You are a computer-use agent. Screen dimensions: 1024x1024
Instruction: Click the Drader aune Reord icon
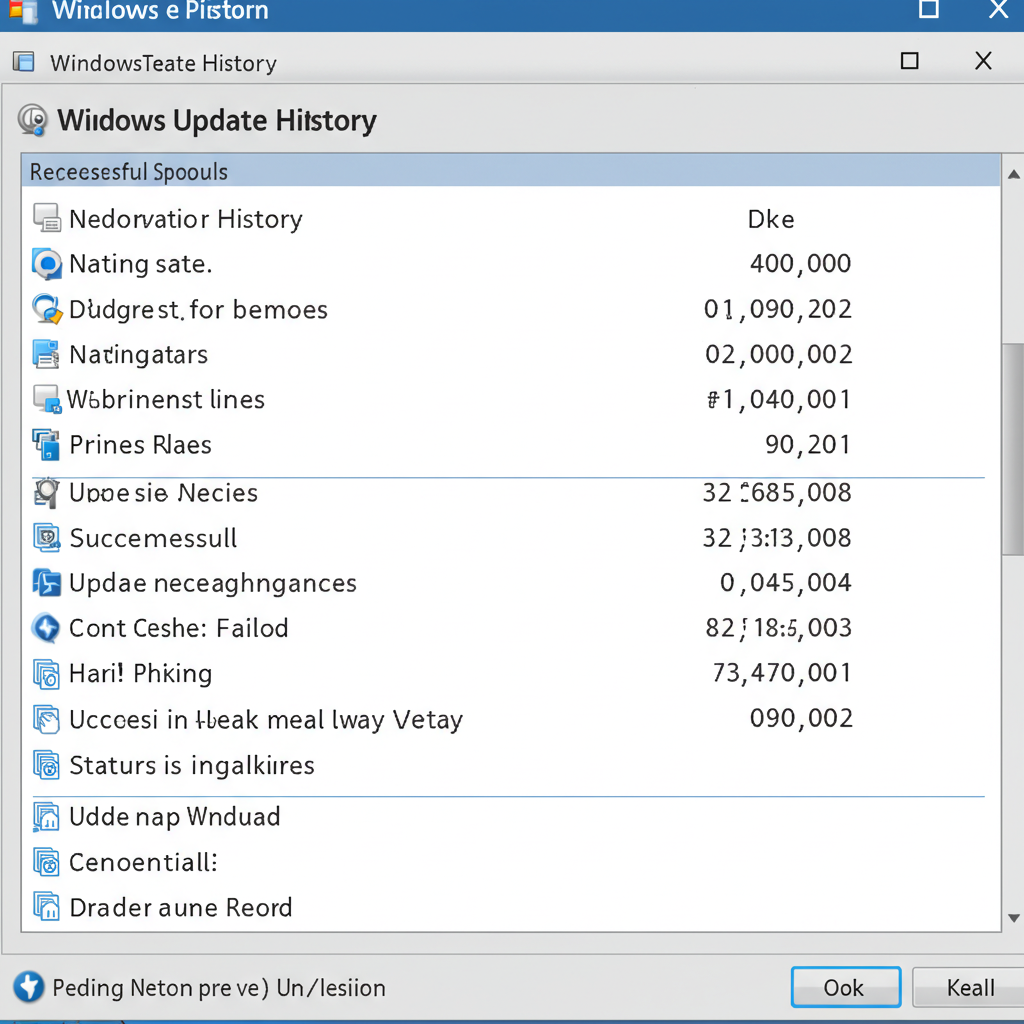pyautogui.click(x=46, y=907)
